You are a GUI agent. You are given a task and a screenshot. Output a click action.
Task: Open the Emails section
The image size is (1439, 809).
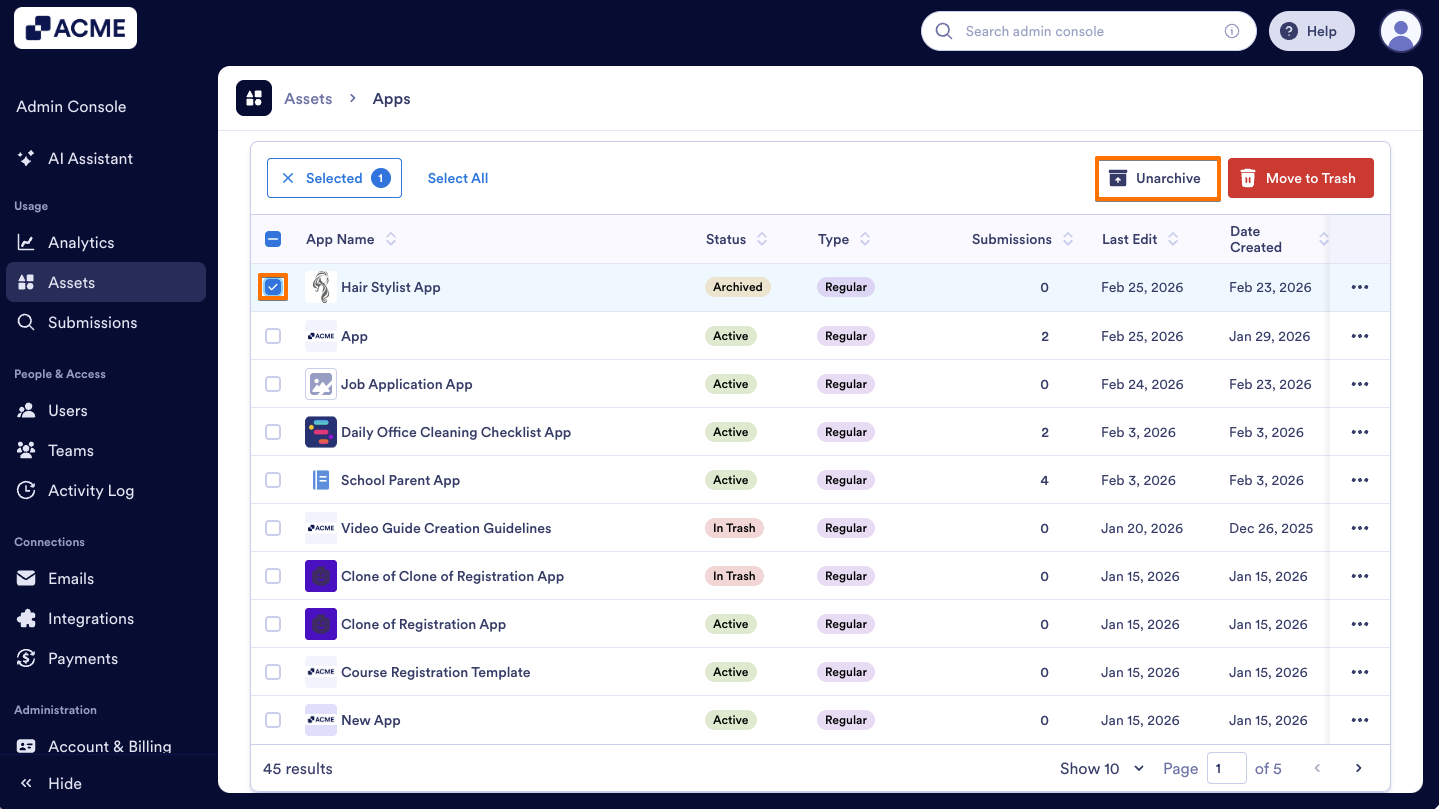(69, 578)
